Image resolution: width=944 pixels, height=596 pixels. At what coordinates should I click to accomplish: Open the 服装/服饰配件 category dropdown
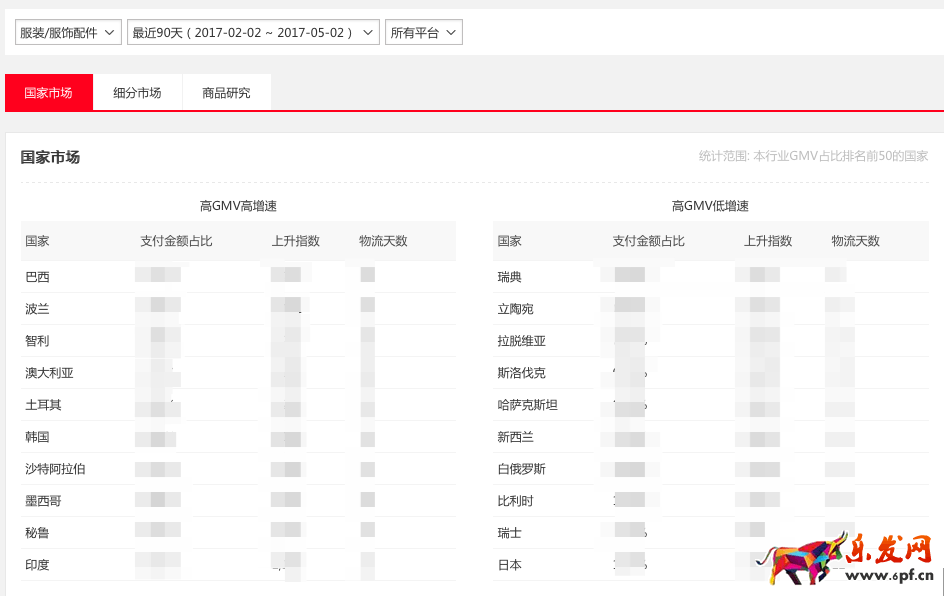click(x=68, y=33)
